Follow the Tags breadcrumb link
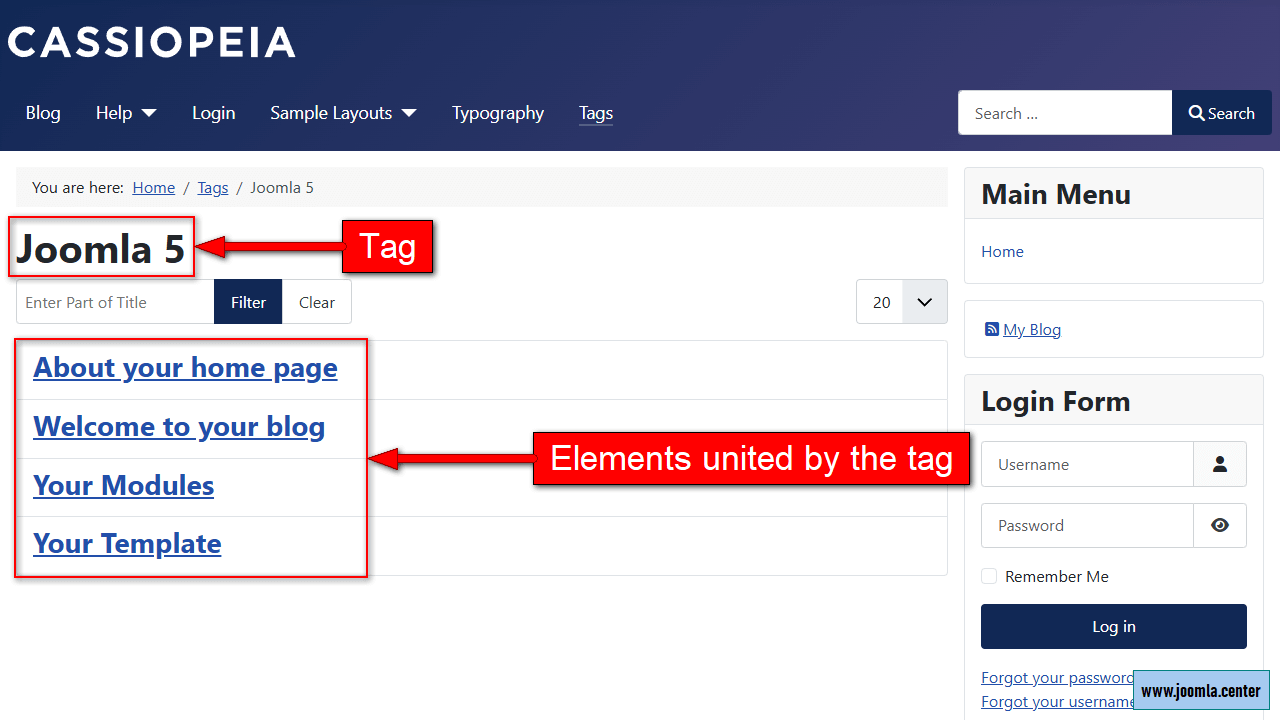This screenshot has width=1280, height=720. pos(213,187)
